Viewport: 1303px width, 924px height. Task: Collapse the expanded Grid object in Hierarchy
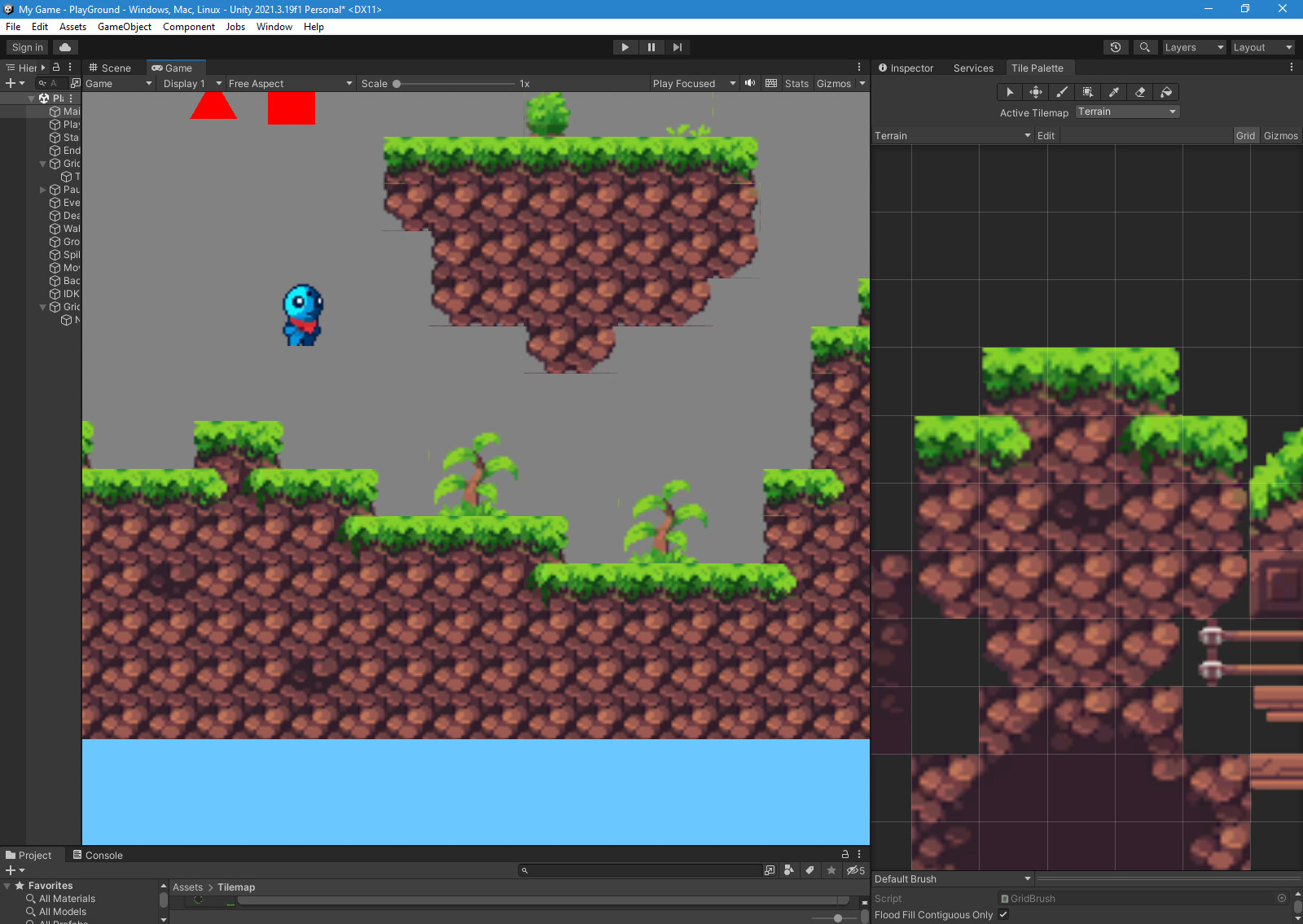[42, 163]
